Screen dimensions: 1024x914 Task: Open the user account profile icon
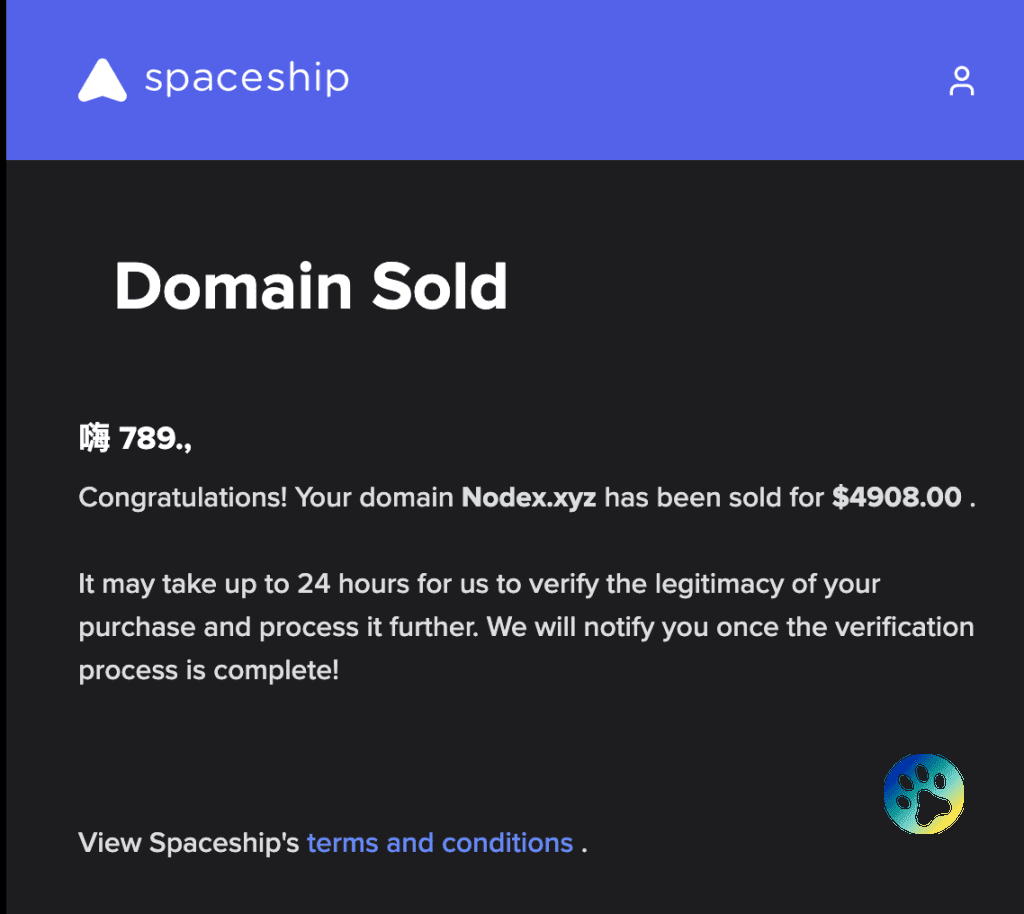pyautogui.click(x=961, y=81)
